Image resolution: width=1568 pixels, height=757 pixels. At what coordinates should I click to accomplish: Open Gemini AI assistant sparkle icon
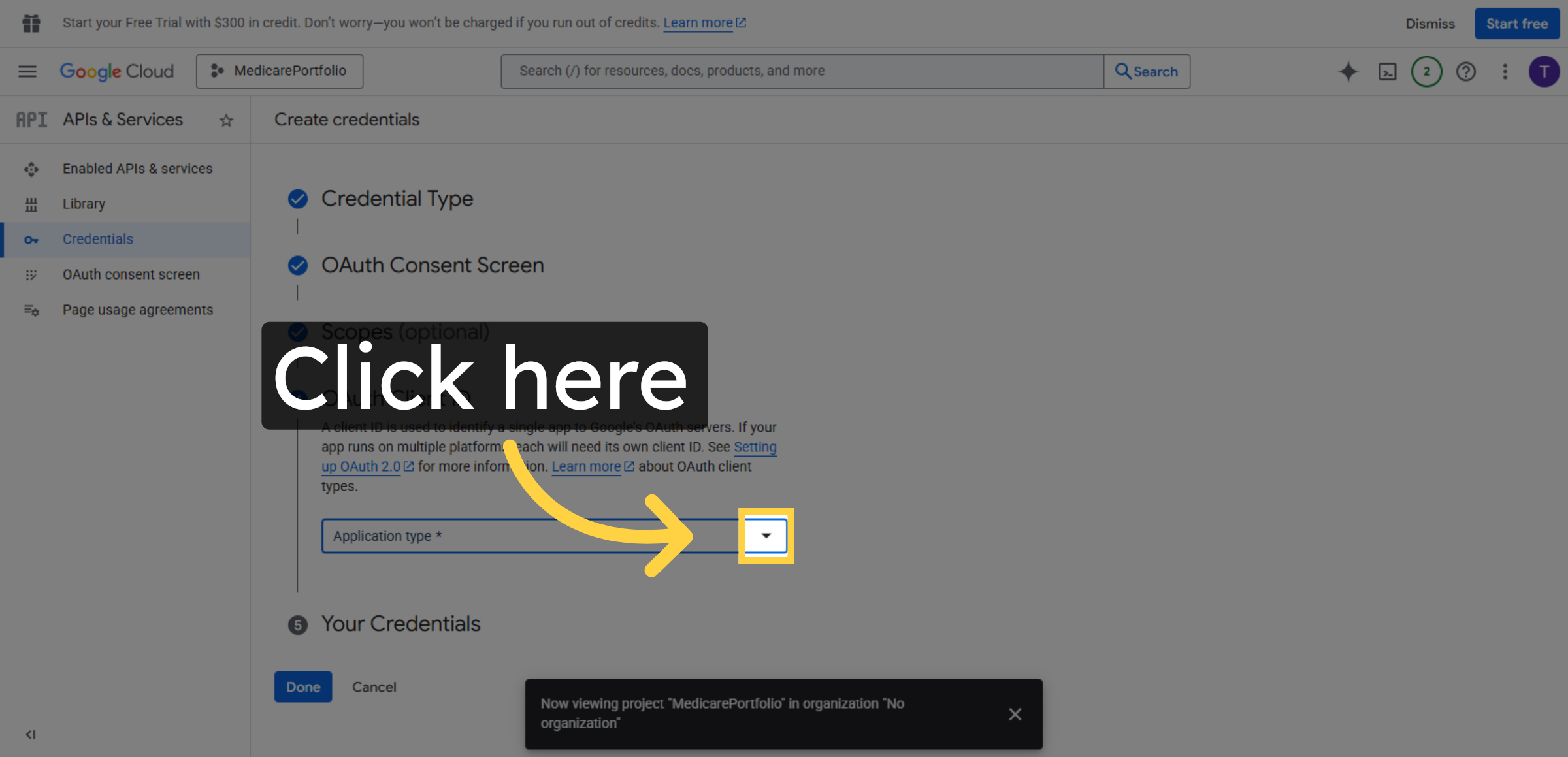point(1348,71)
